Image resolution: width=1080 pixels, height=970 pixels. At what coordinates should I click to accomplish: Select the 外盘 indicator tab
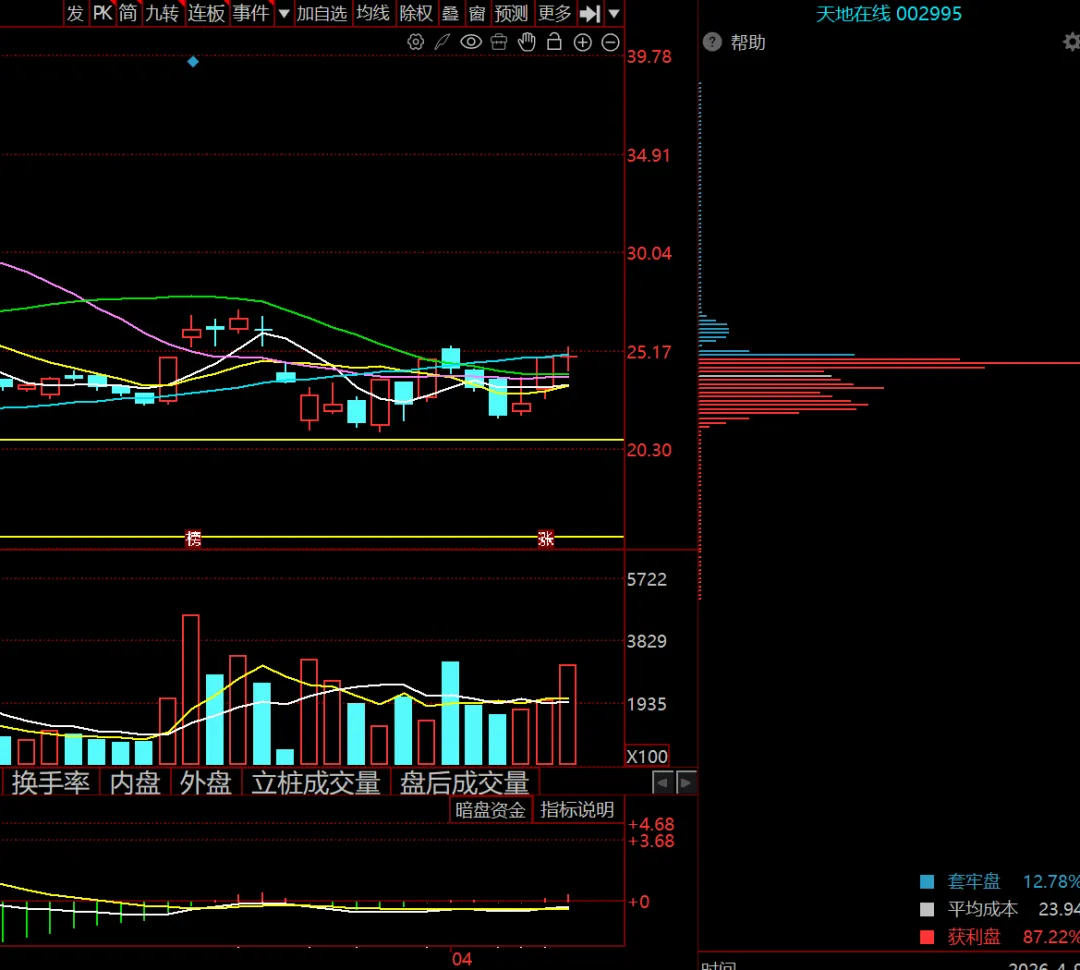pyautogui.click(x=205, y=783)
